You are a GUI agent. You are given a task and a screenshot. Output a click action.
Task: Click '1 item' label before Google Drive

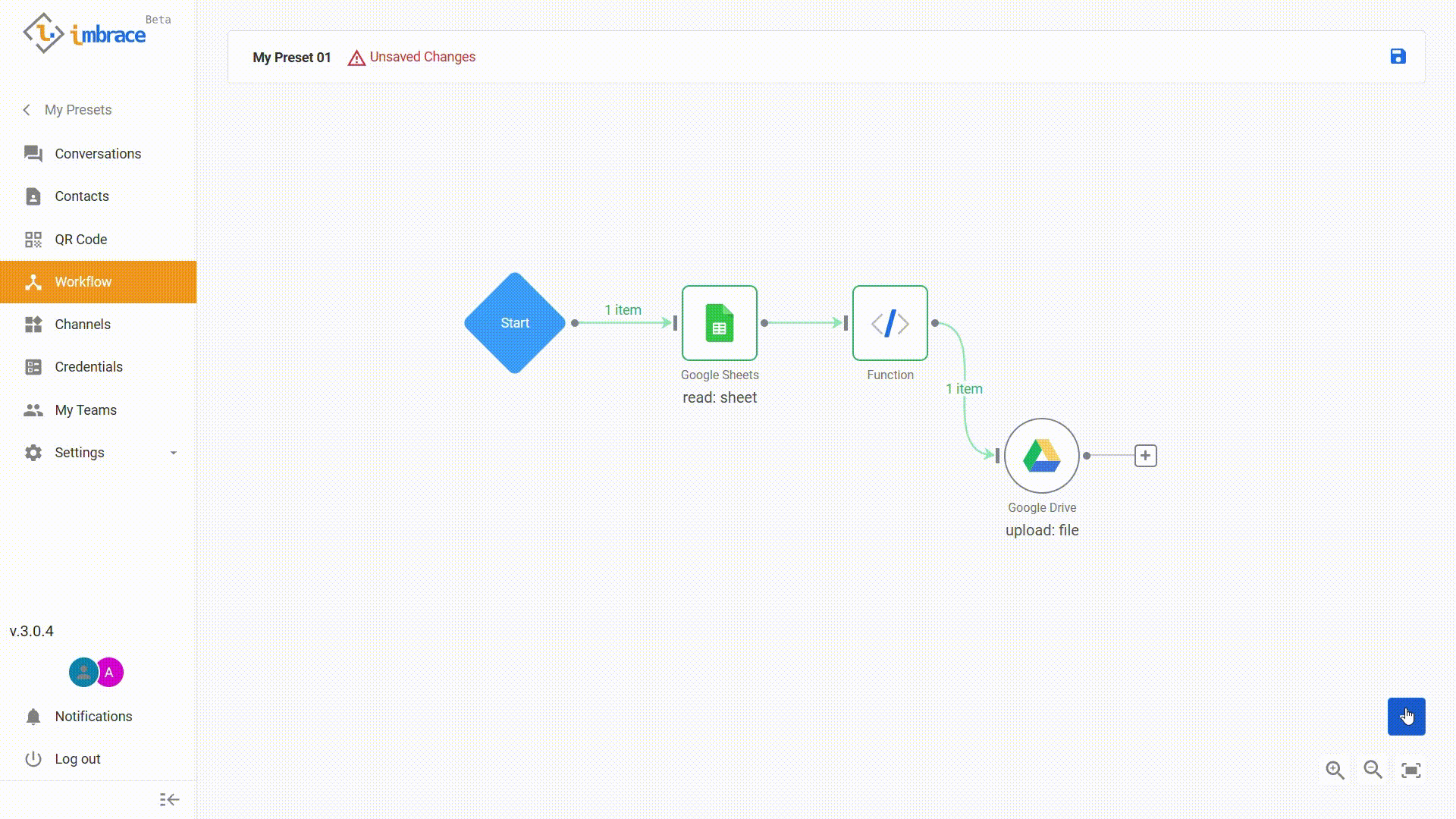click(x=964, y=389)
